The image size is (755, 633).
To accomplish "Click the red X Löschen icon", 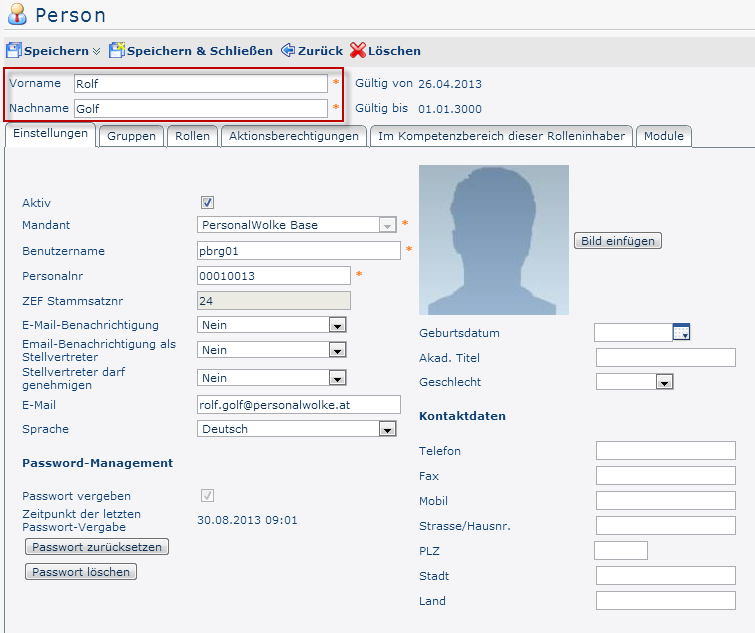I will click(x=358, y=50).
